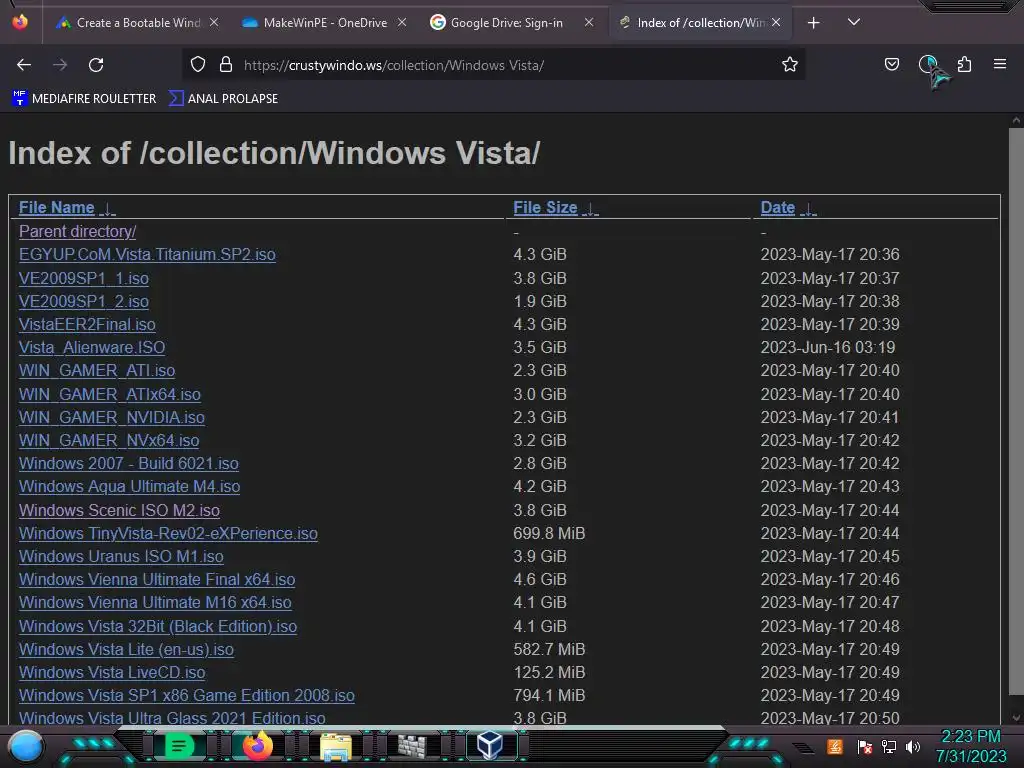
Task: Open MEDIAFIRE ROULETTER bookmark
Action: (84, 99)
